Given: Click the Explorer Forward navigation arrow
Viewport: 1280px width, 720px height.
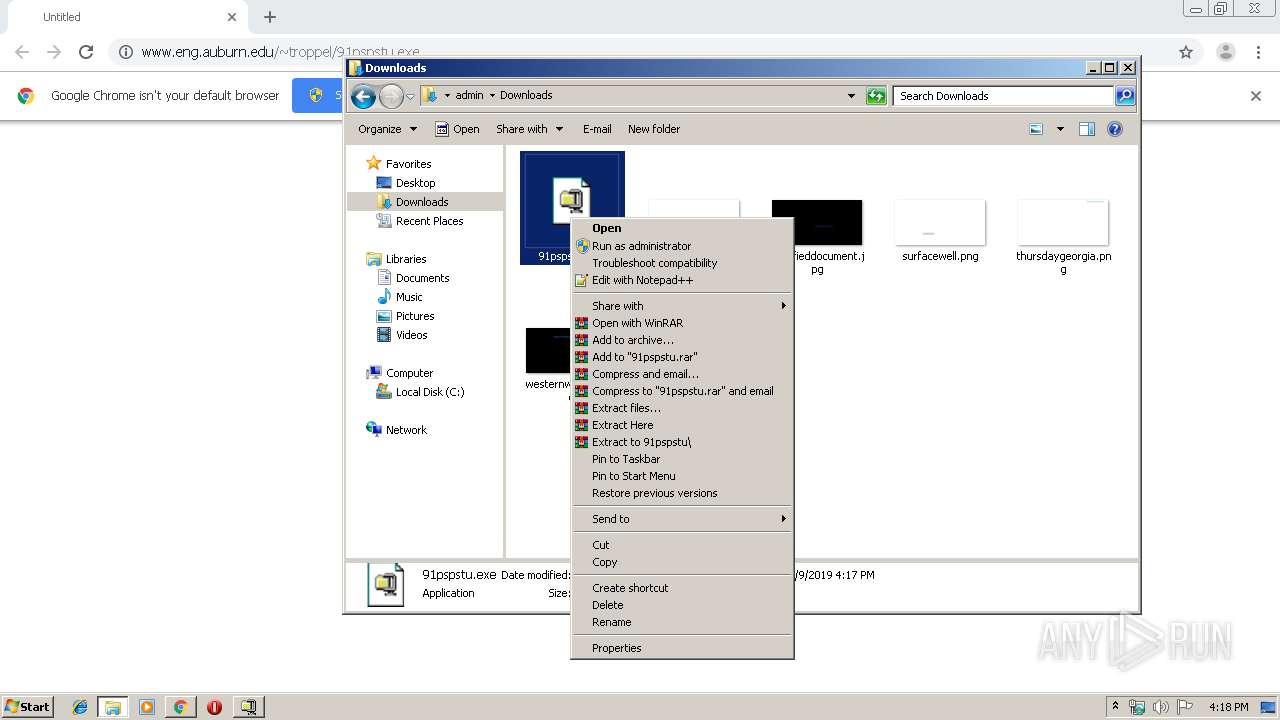Looking at the screenshot, I should [x=391, y=96].
